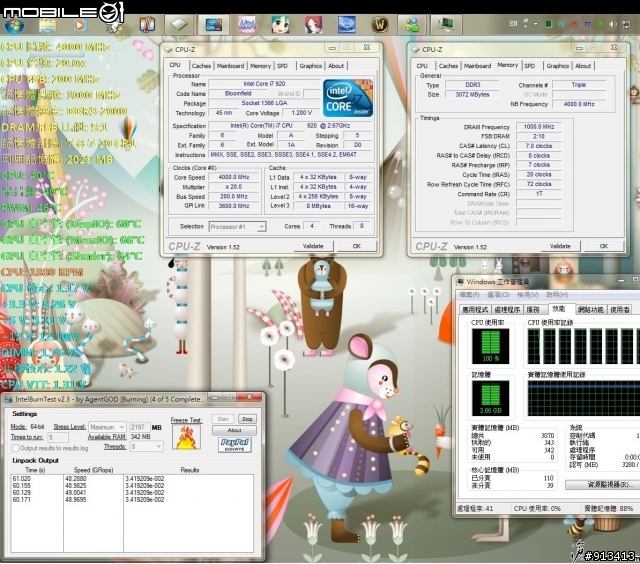Screen dimensions: 640x564
Task: Open SPD tab in right CPU-Z window
Action: point(529,66)
